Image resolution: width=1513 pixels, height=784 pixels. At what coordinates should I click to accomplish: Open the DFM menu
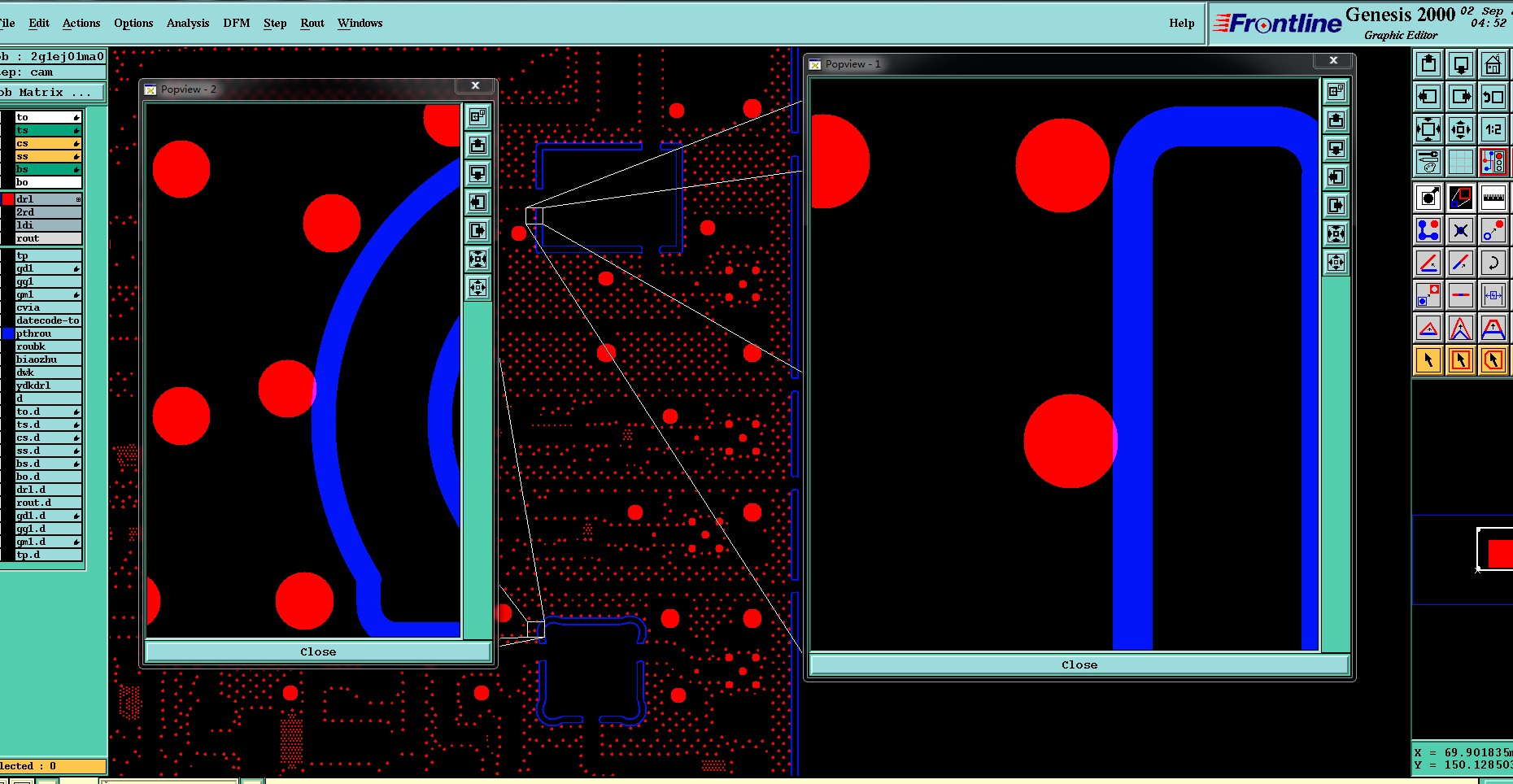click(x=237, y=23)
